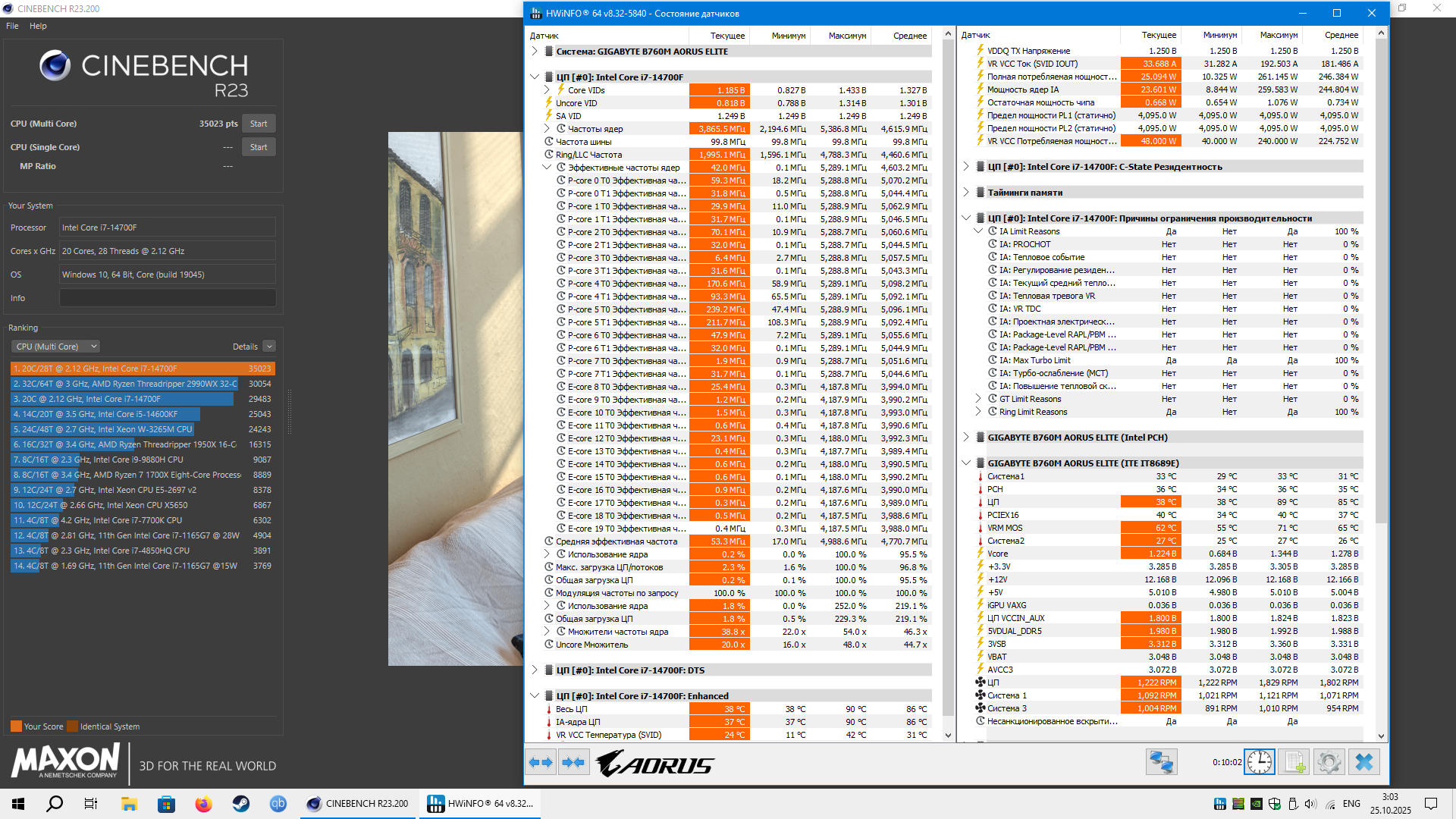Open the CPU (Multi Core) ranking dropdown
1456x819 pixels.
tap(55, 347)
